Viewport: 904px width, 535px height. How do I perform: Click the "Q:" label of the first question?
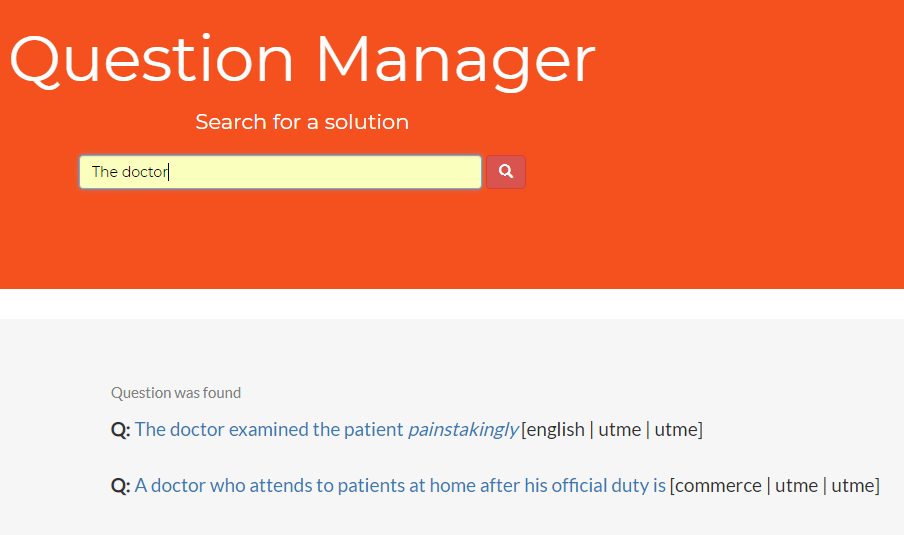(x=120, y=430)
